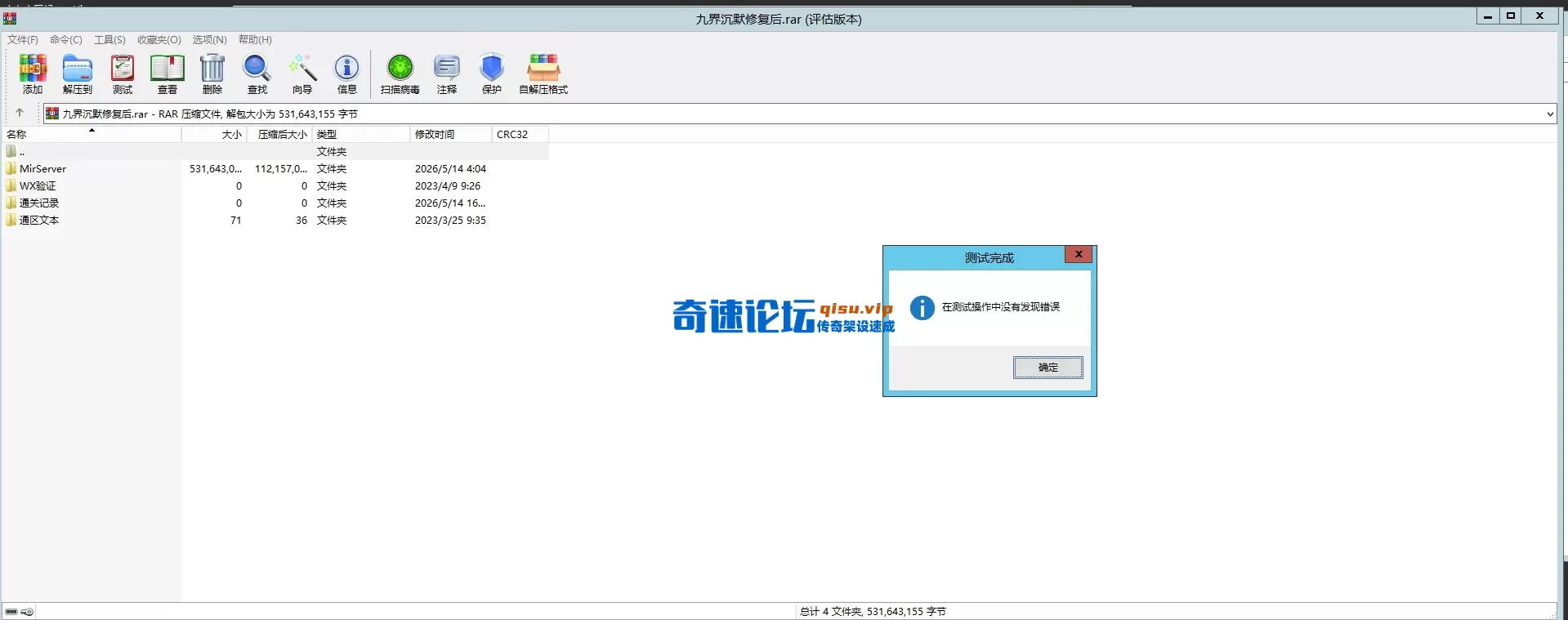Sort by Size (大小) column header

point(214,134)
